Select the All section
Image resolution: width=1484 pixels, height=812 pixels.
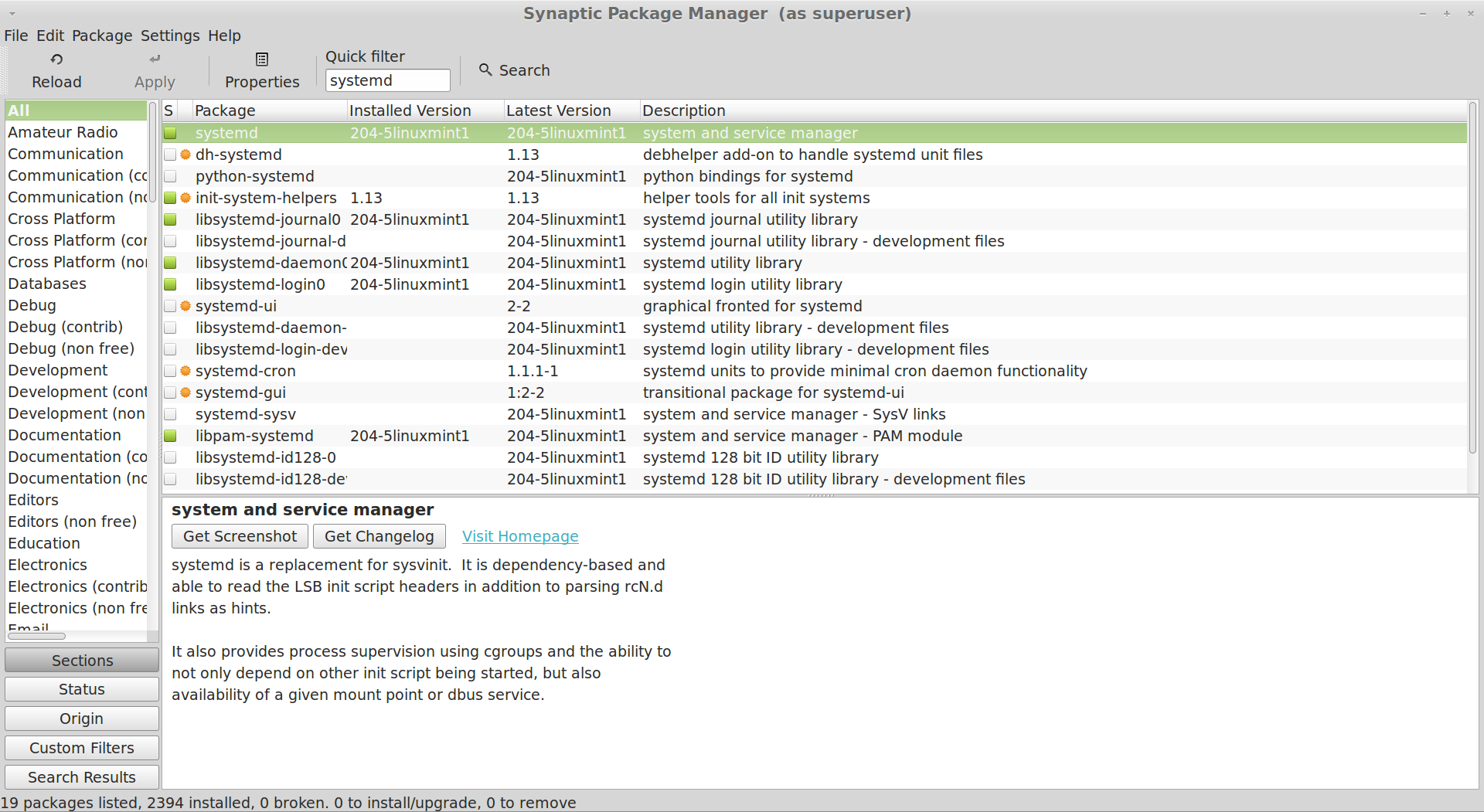tap(76, 110)
